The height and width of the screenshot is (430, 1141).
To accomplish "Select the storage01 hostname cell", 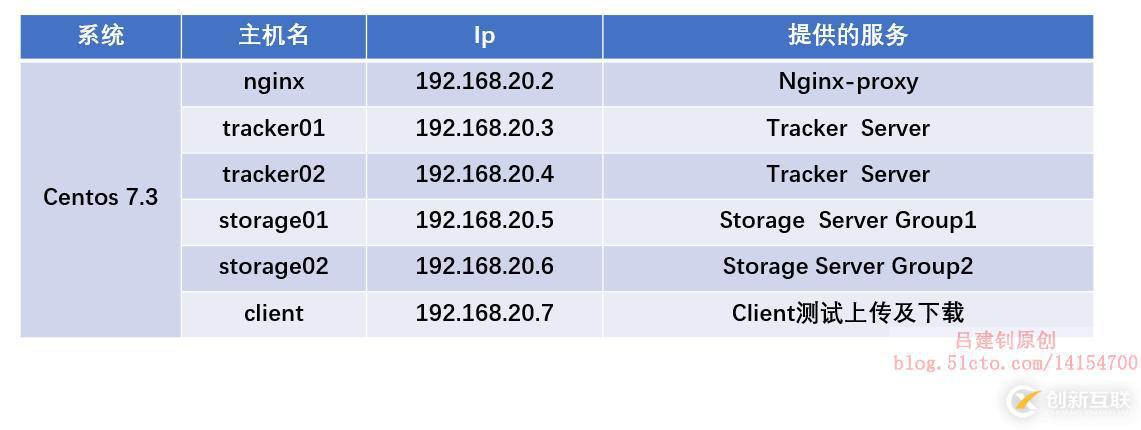I will 273,220.
